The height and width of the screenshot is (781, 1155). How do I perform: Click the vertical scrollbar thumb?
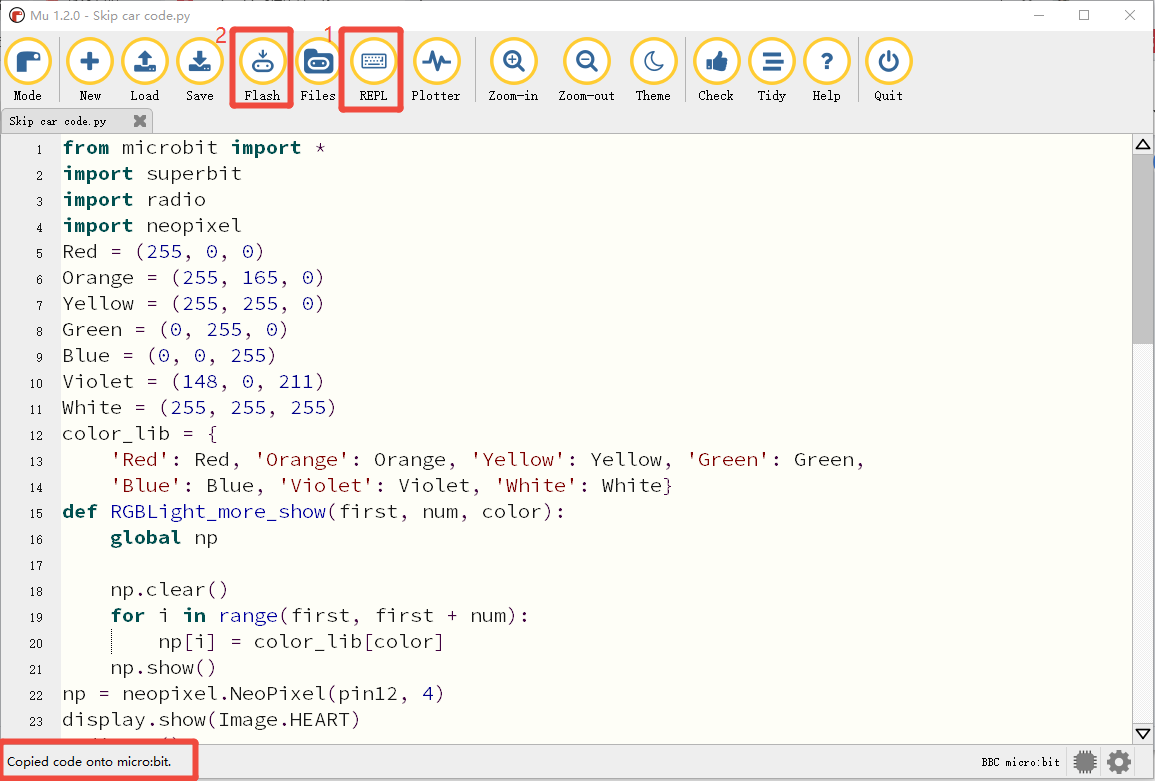(x=1142, y=248)
